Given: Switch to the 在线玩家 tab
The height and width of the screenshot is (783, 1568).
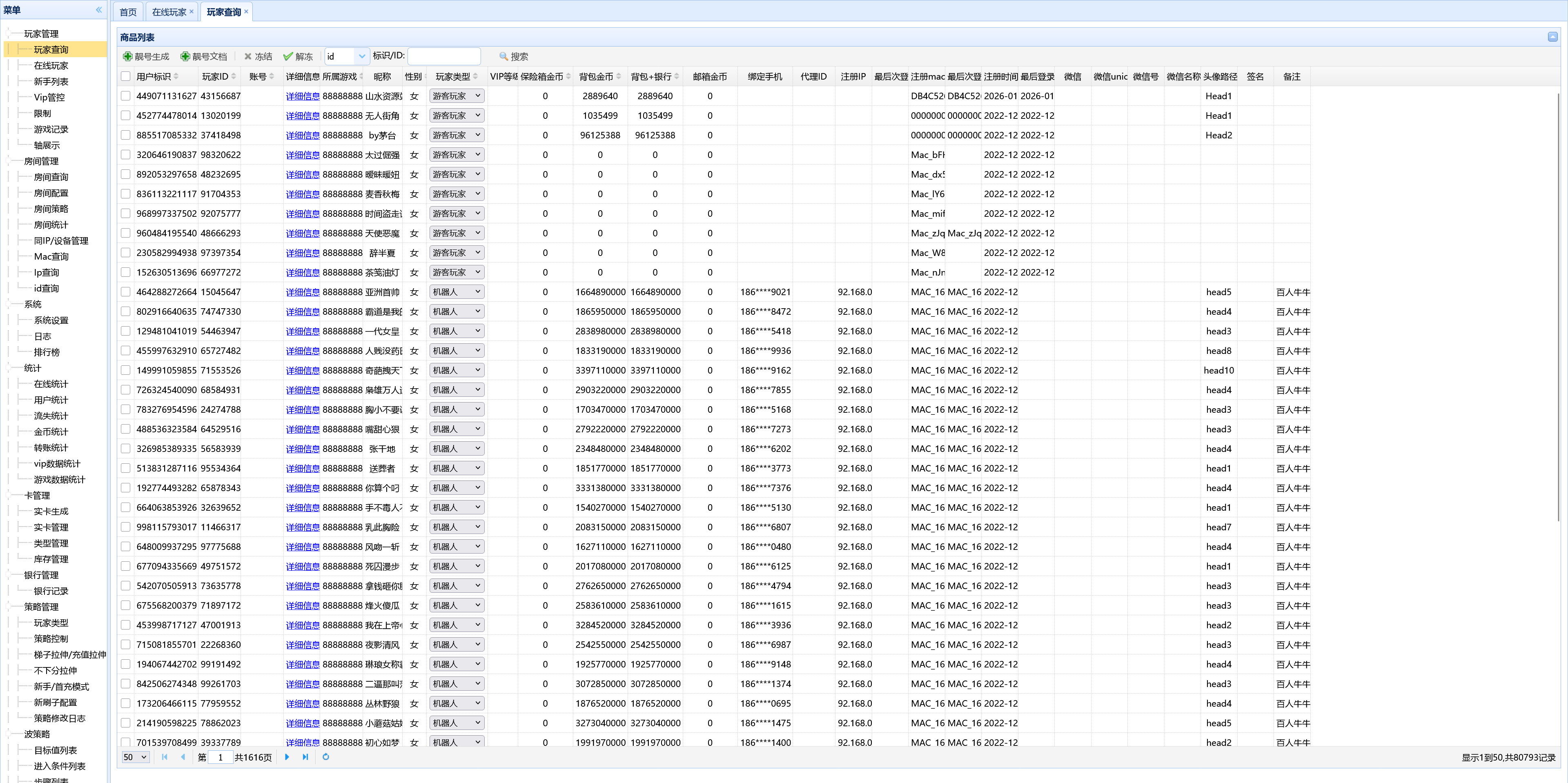Looking at the screenshot, I should (x=169, y=12).
